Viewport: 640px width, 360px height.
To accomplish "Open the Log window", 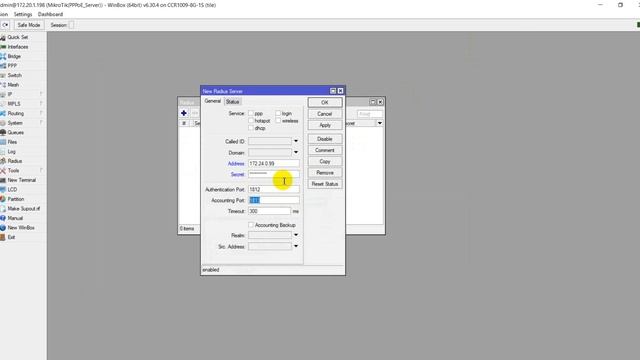I will [x=11, y=151].
